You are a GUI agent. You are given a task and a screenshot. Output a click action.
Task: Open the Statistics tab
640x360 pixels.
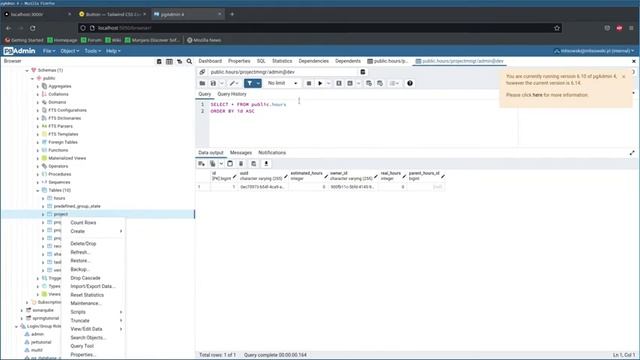[x=282, y=61]
